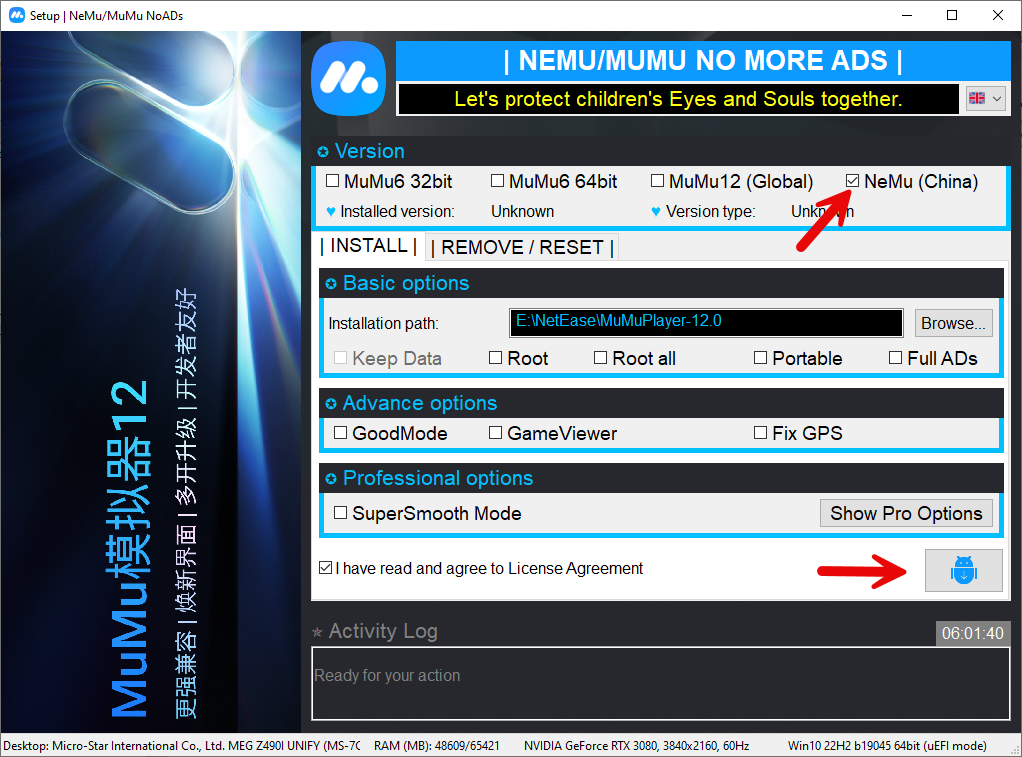
Task: Click the 06:01:40 timer display
Action: [x=972, y=633]
